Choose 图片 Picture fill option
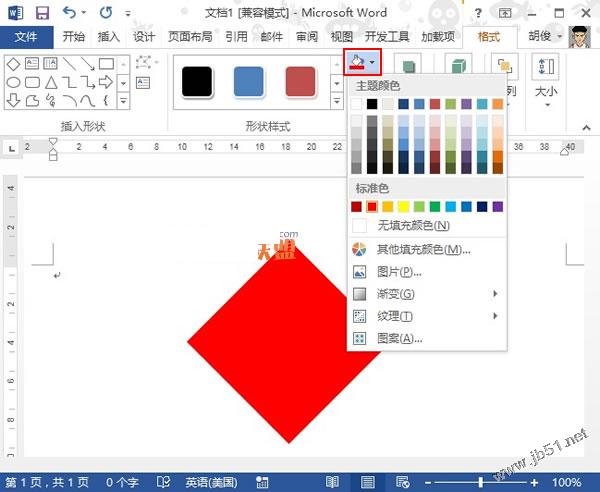Viewport: 600px width, 492px height. click(x=427, y=272)
